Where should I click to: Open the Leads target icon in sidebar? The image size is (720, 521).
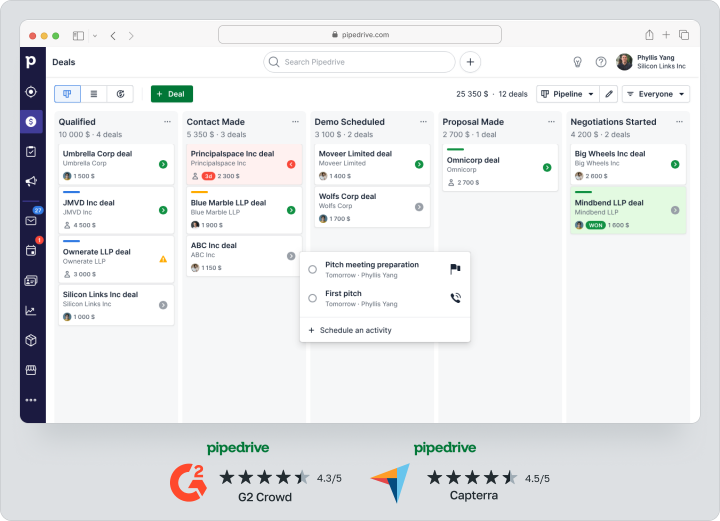click(x=31, y=92)
